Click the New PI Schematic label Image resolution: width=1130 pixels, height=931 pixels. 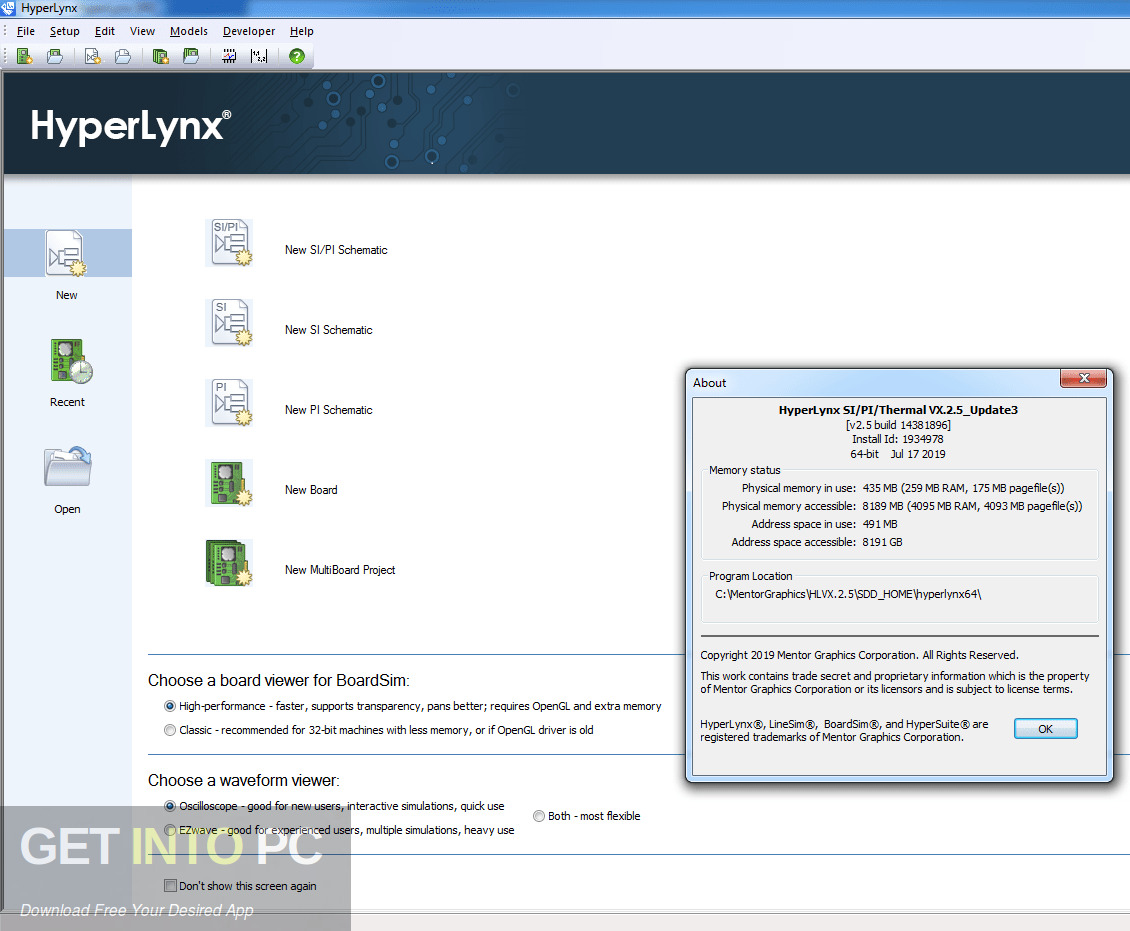(x=329, y=410)
